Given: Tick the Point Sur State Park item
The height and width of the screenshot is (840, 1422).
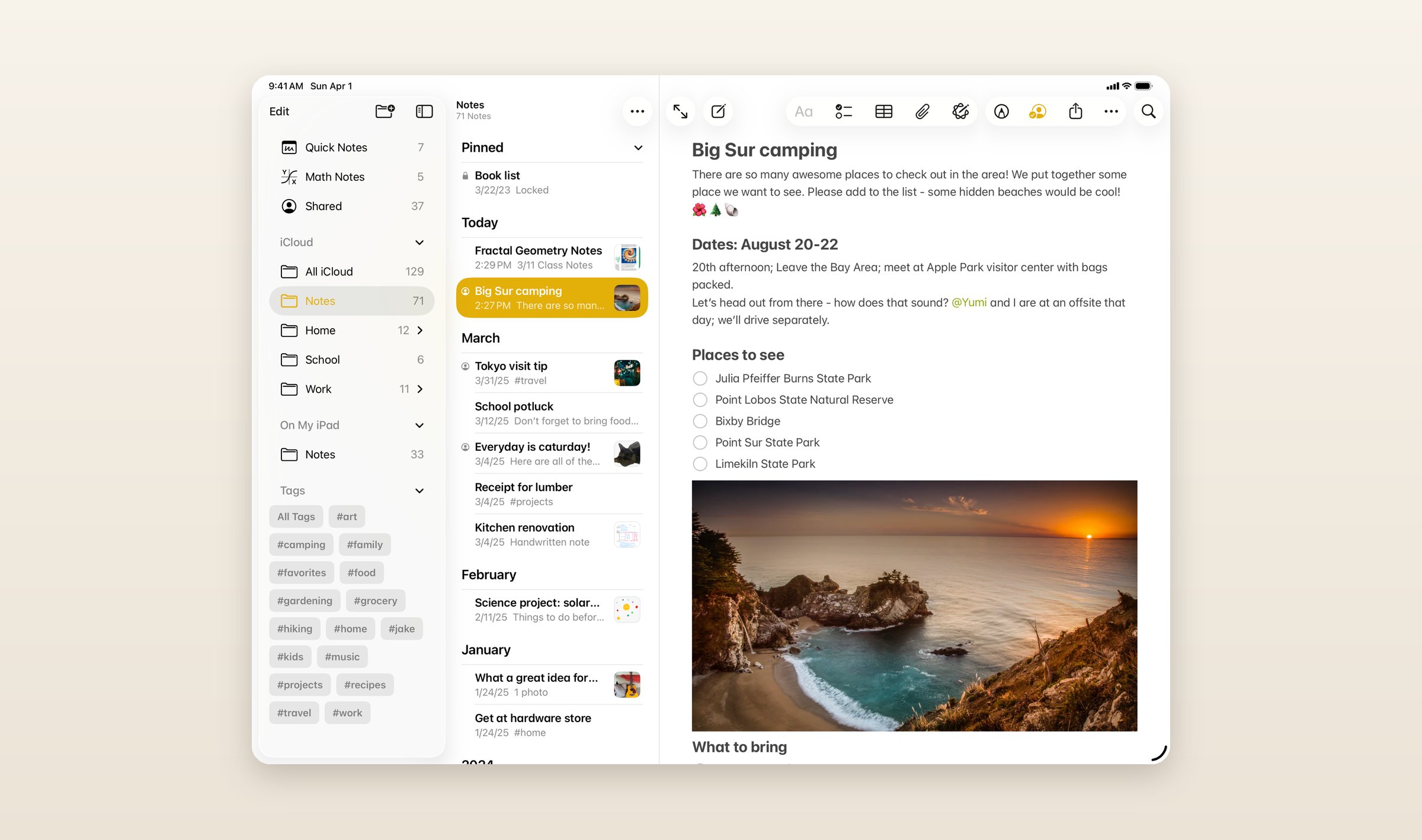Looking at the screenshot, I should [700, 443].
